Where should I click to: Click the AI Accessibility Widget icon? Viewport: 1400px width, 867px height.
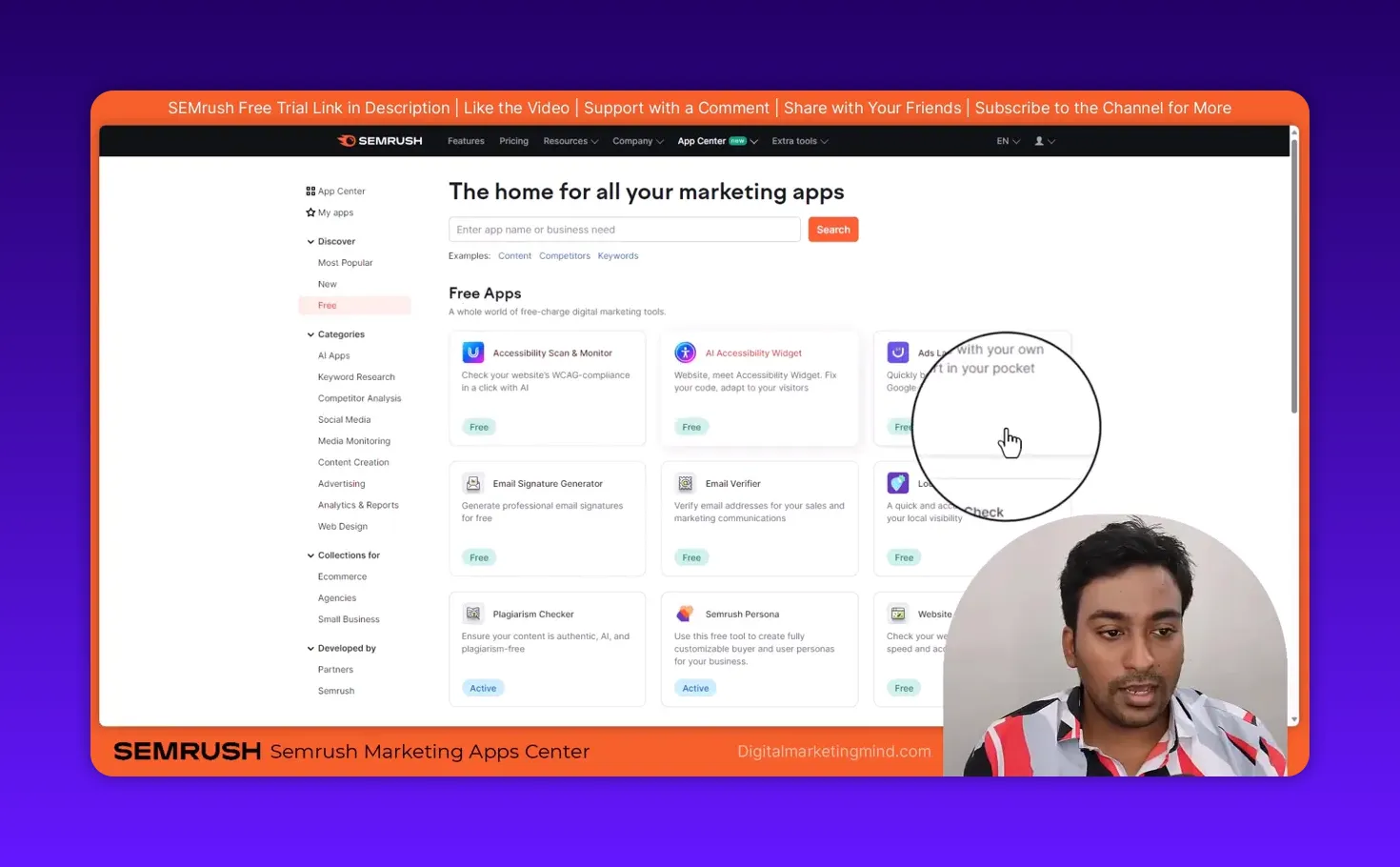coord(685,352)
